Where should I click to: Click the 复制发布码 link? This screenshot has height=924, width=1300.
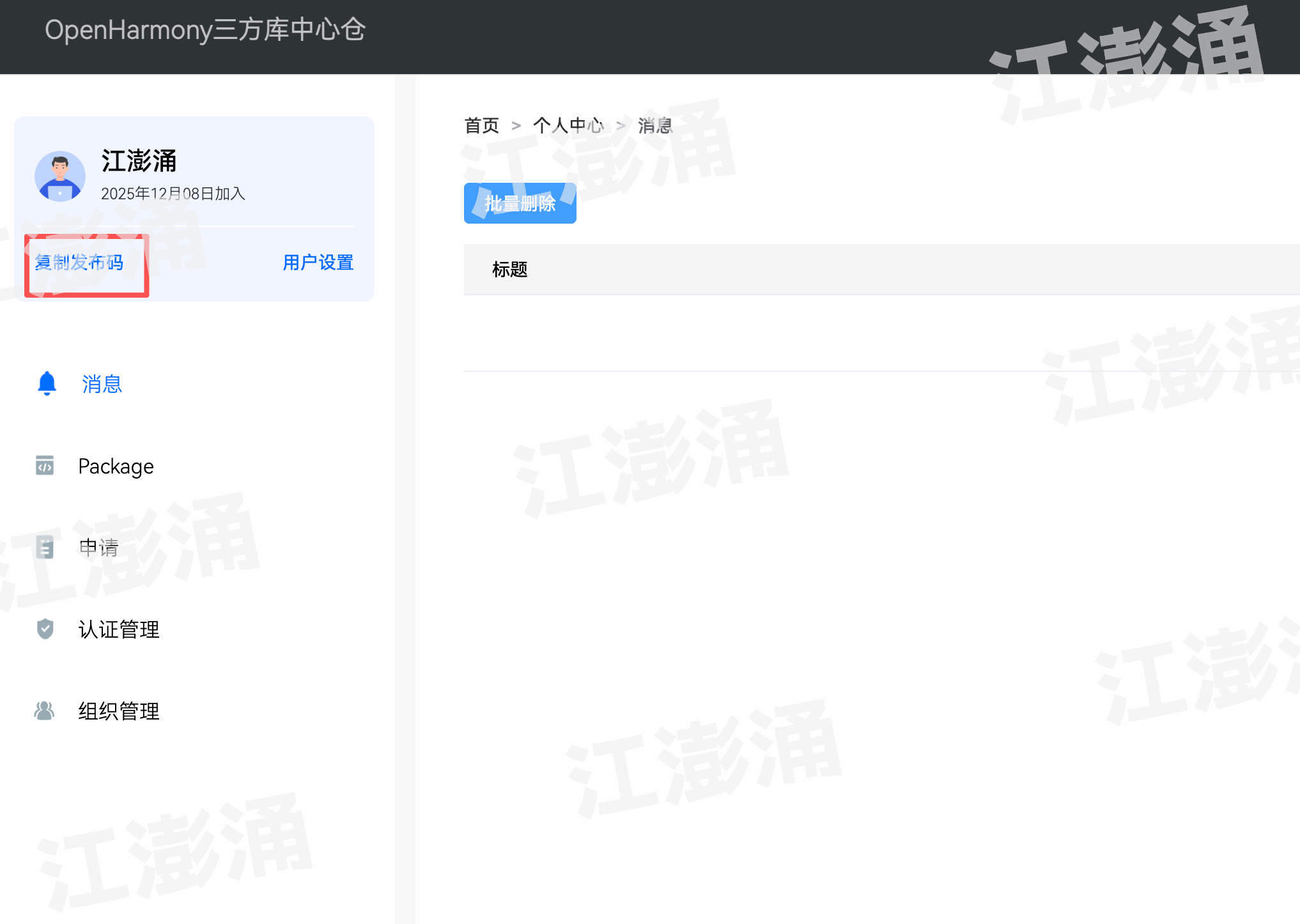(79, 263)
